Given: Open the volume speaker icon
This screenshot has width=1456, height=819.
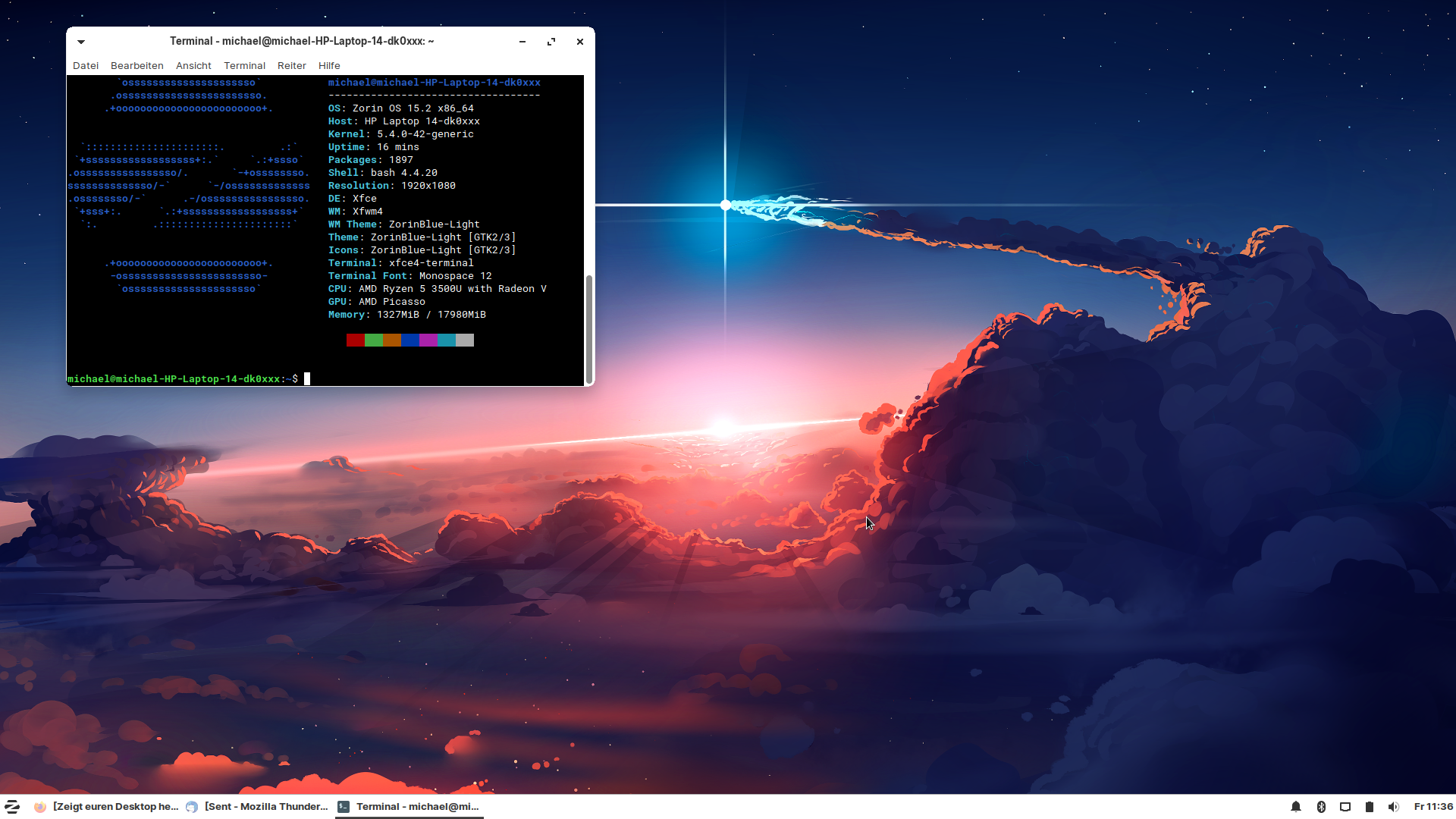Looking at the screenshot, I should point(1394,807).
